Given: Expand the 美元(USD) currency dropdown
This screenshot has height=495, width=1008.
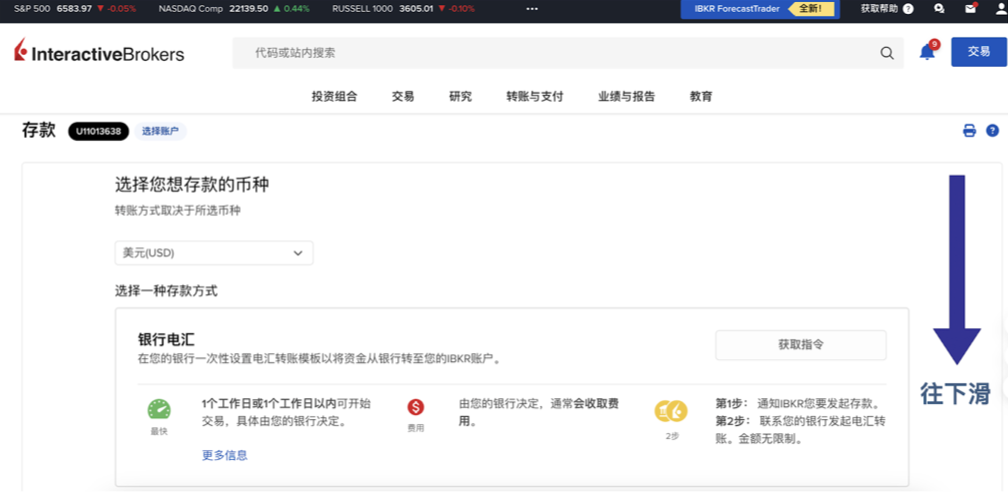Looking at the screenshot, I should tap(214, 253).
